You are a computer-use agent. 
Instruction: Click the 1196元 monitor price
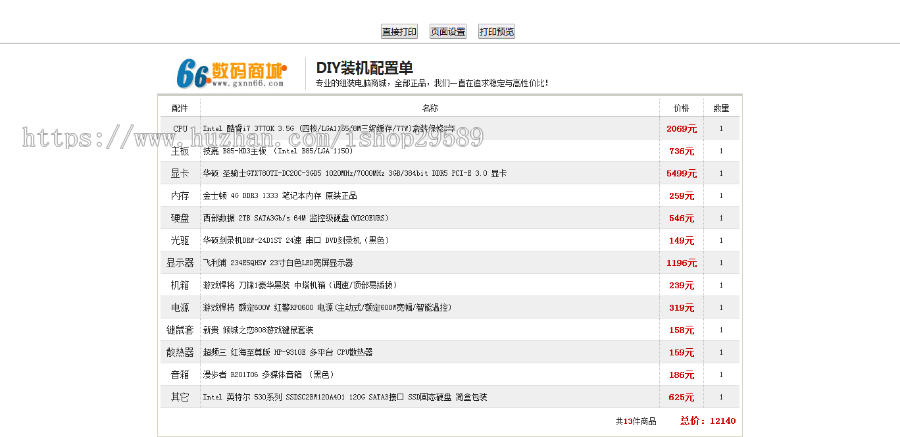(x=681, y=263)
